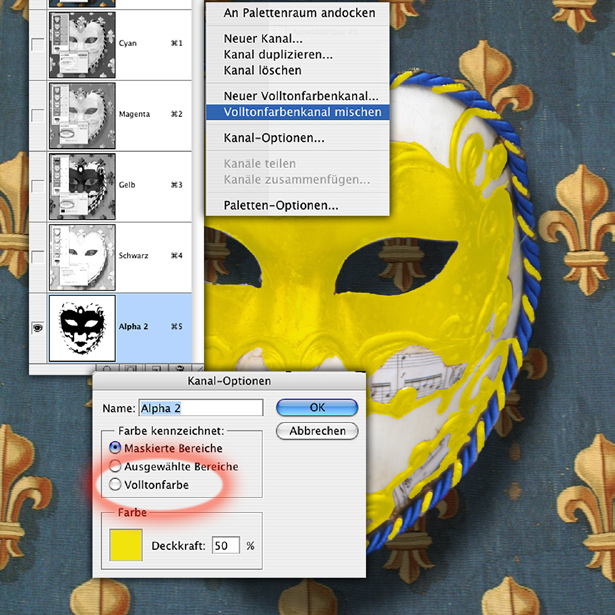
Task: Select Kanal duplizieren... menu item
Action: (x=278, y=55)
